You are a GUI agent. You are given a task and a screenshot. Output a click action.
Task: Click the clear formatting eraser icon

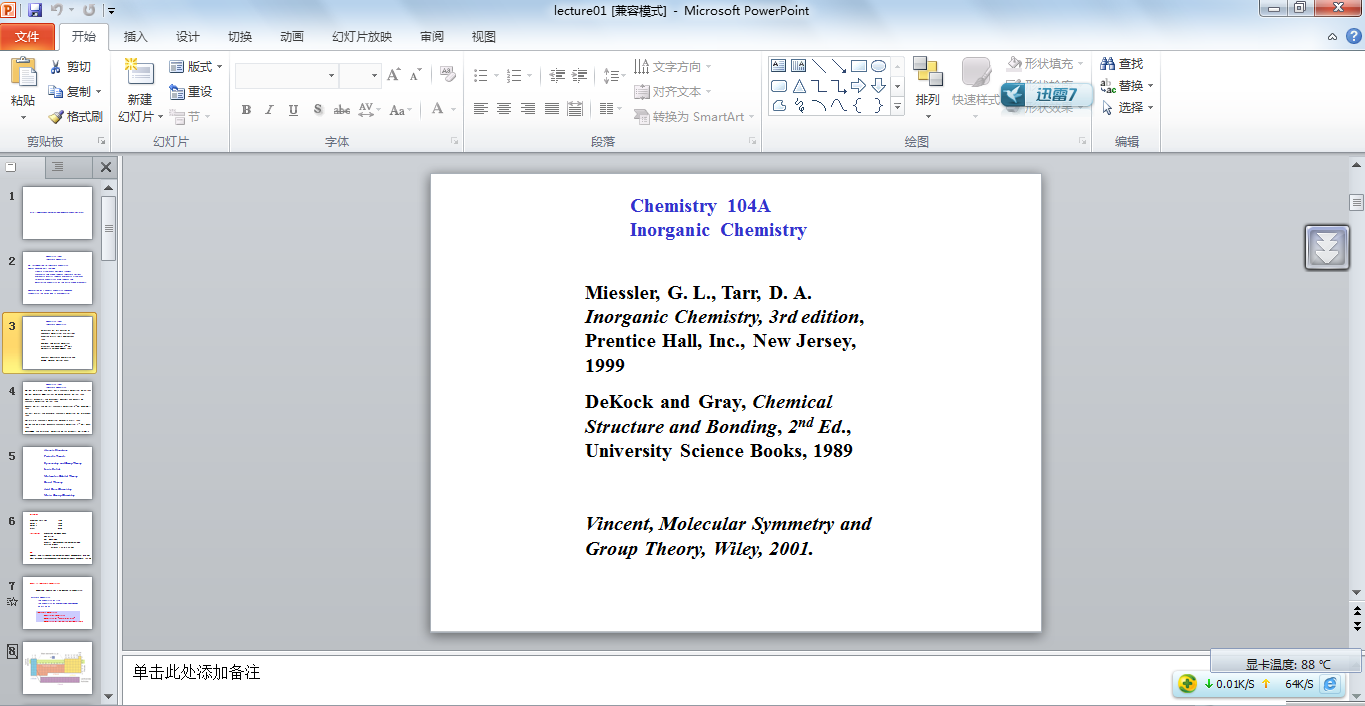(448, 75)
